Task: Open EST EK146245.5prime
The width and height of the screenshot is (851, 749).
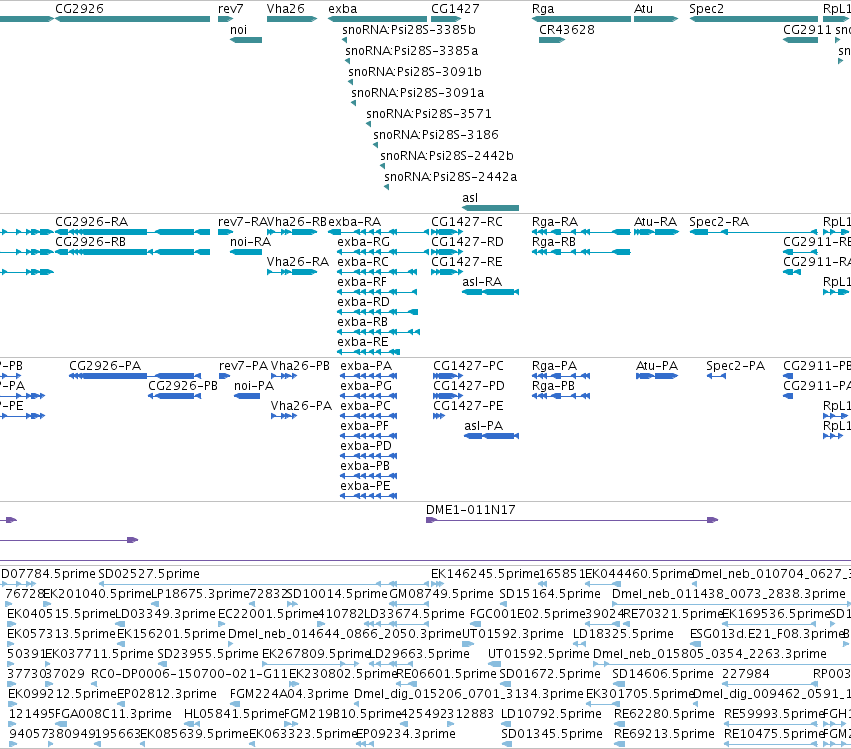Action: (437, 584)
